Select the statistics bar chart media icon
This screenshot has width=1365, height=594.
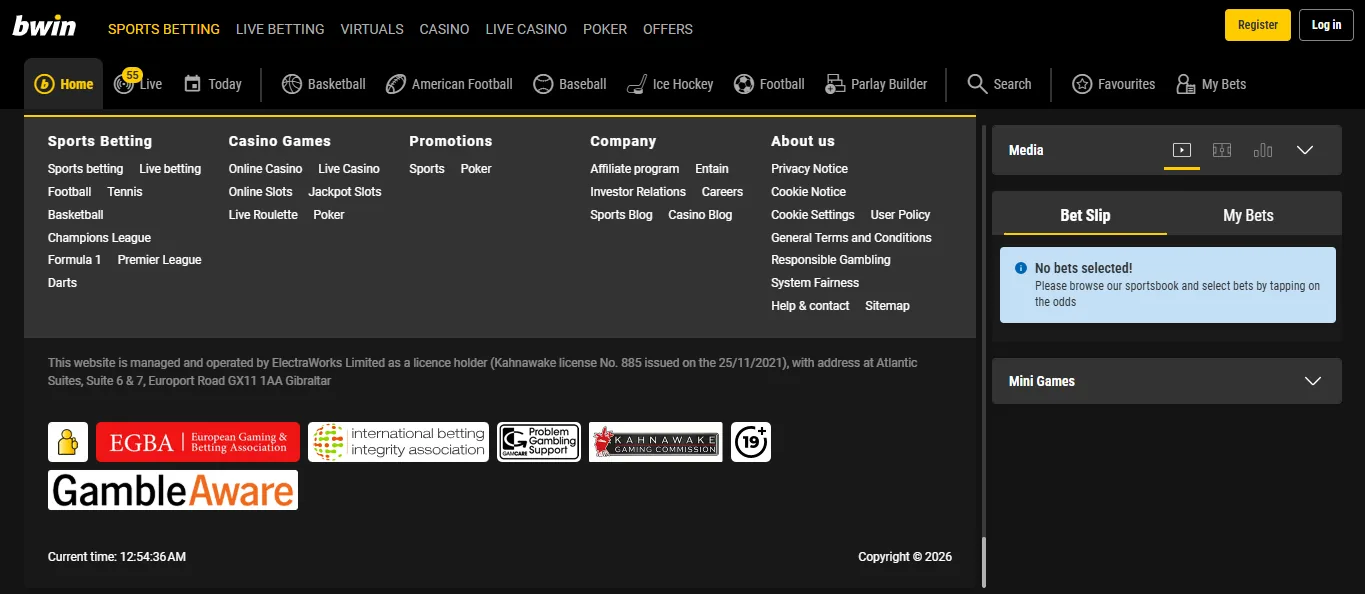click(x=1263, y=150)
